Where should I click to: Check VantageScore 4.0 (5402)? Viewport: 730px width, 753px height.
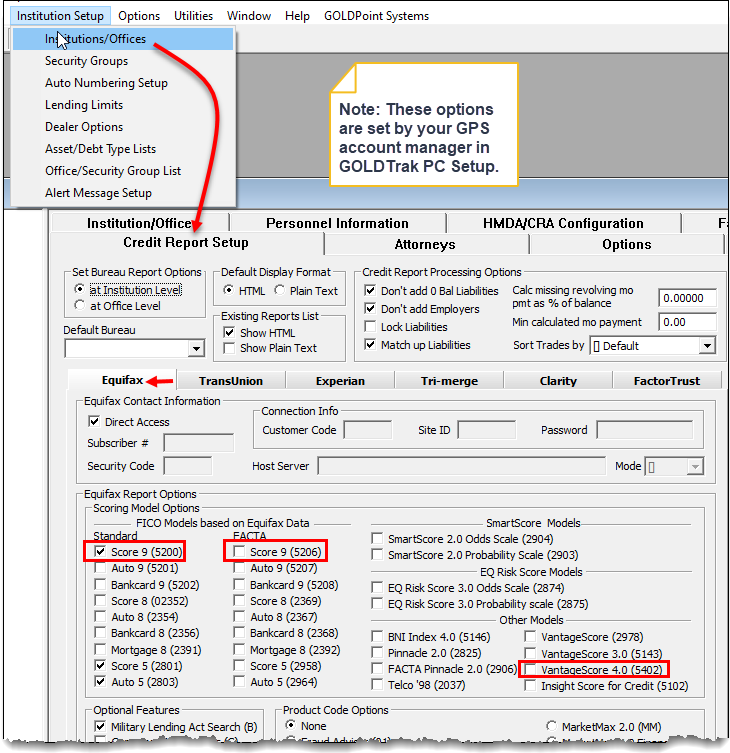(530, 669)
